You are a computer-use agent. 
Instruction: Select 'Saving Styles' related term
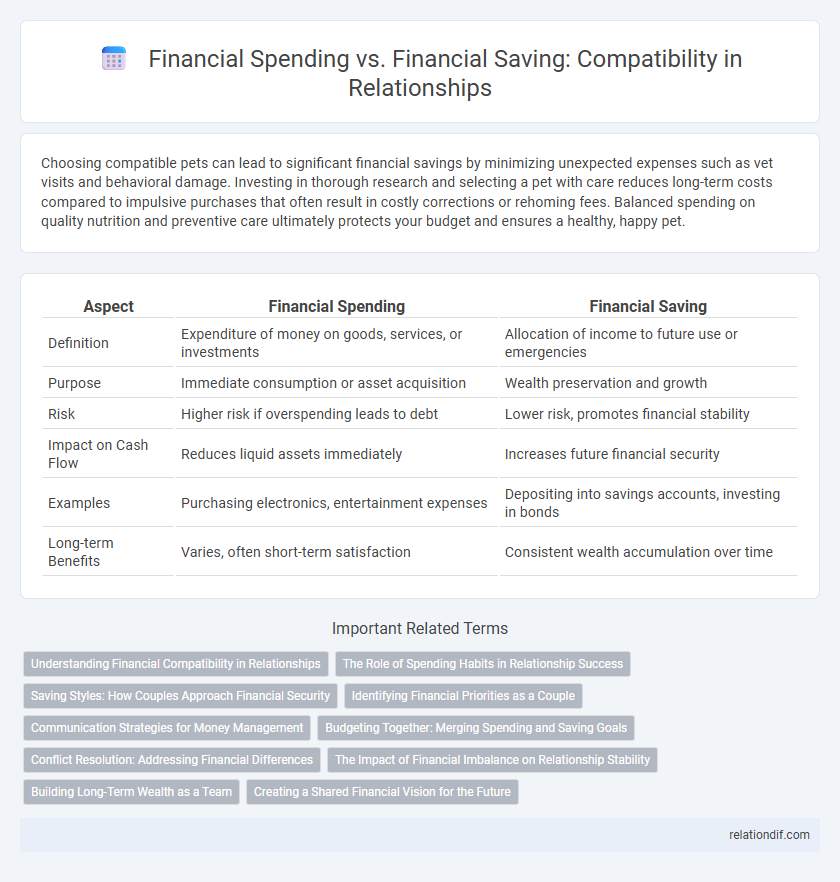(x=180, y=695)
